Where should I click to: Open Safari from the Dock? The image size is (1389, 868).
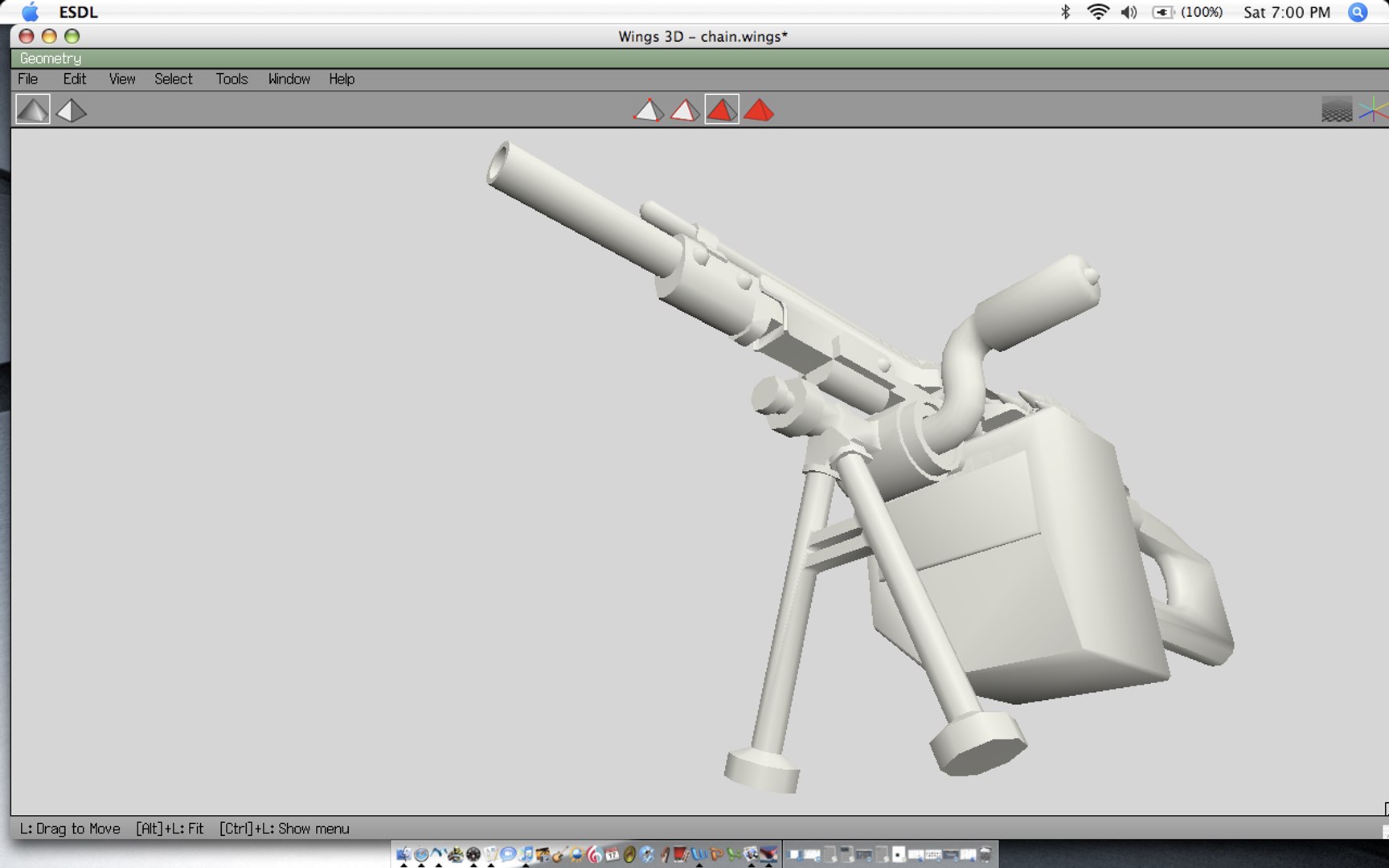tap(420, 854)
